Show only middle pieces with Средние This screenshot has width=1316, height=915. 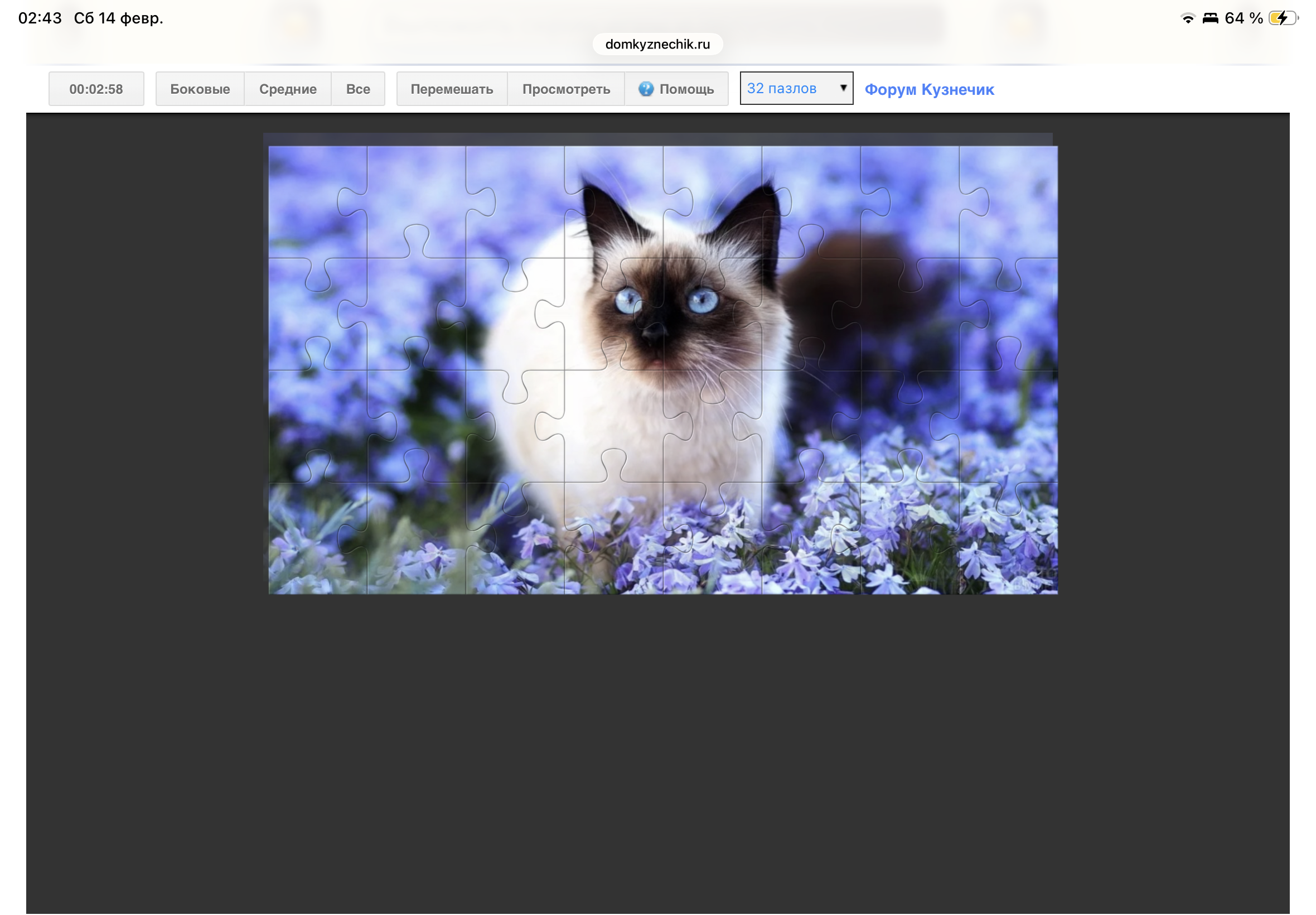coord(288,89)
